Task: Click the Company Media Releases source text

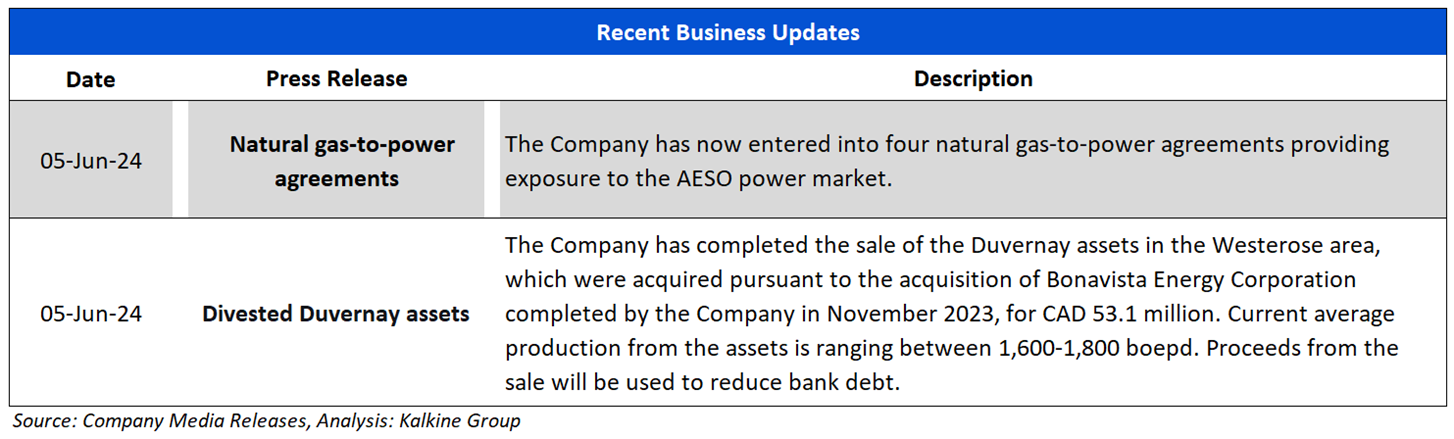Action: click(195, 421)
